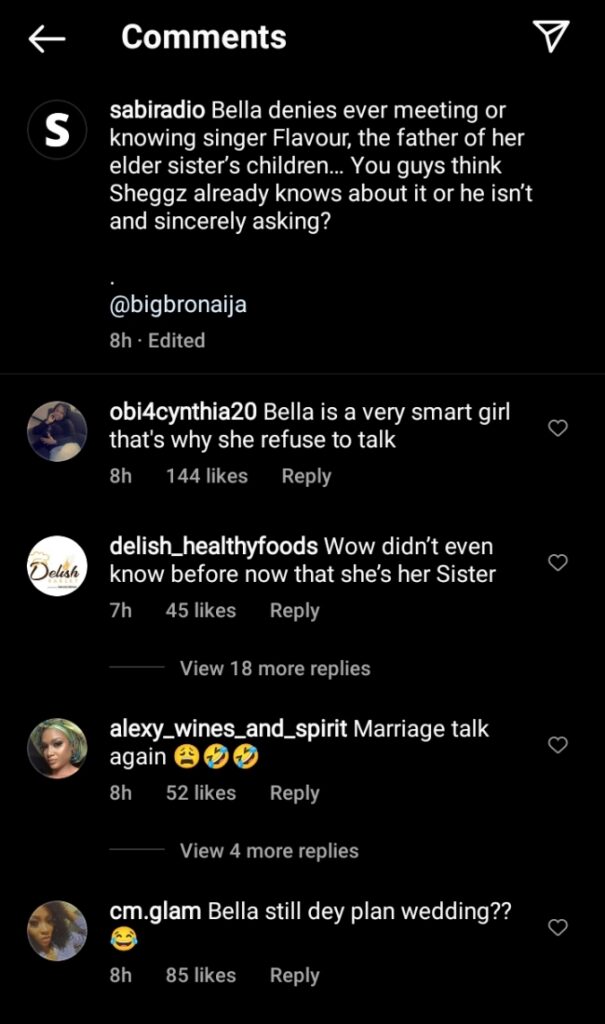Like delish_healthyfoods' comment with heart
The image size is (605, 1024).
click(558, 563)
